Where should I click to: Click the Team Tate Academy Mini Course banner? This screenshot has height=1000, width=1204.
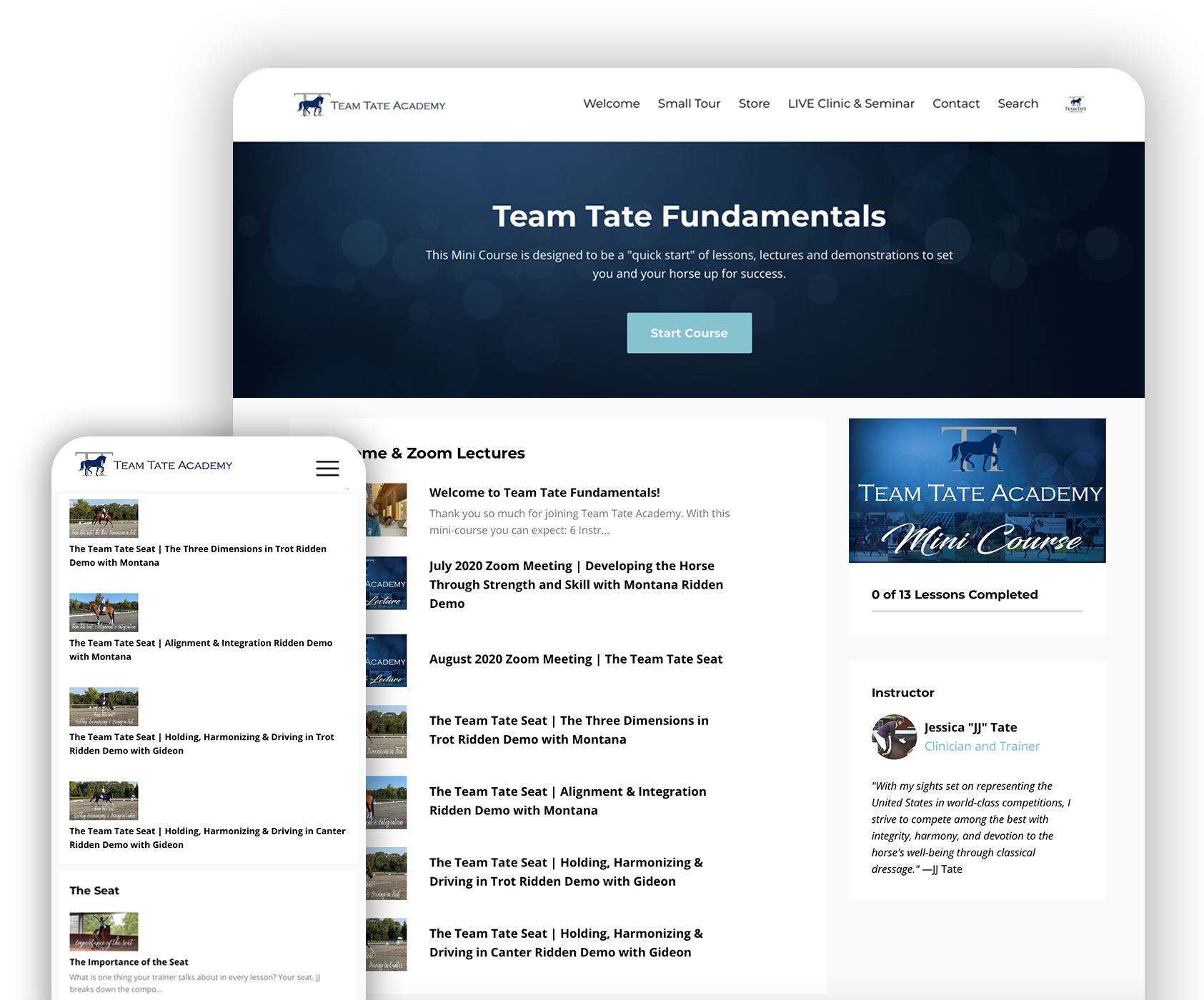pyautogui.click(x=977, y=491)
